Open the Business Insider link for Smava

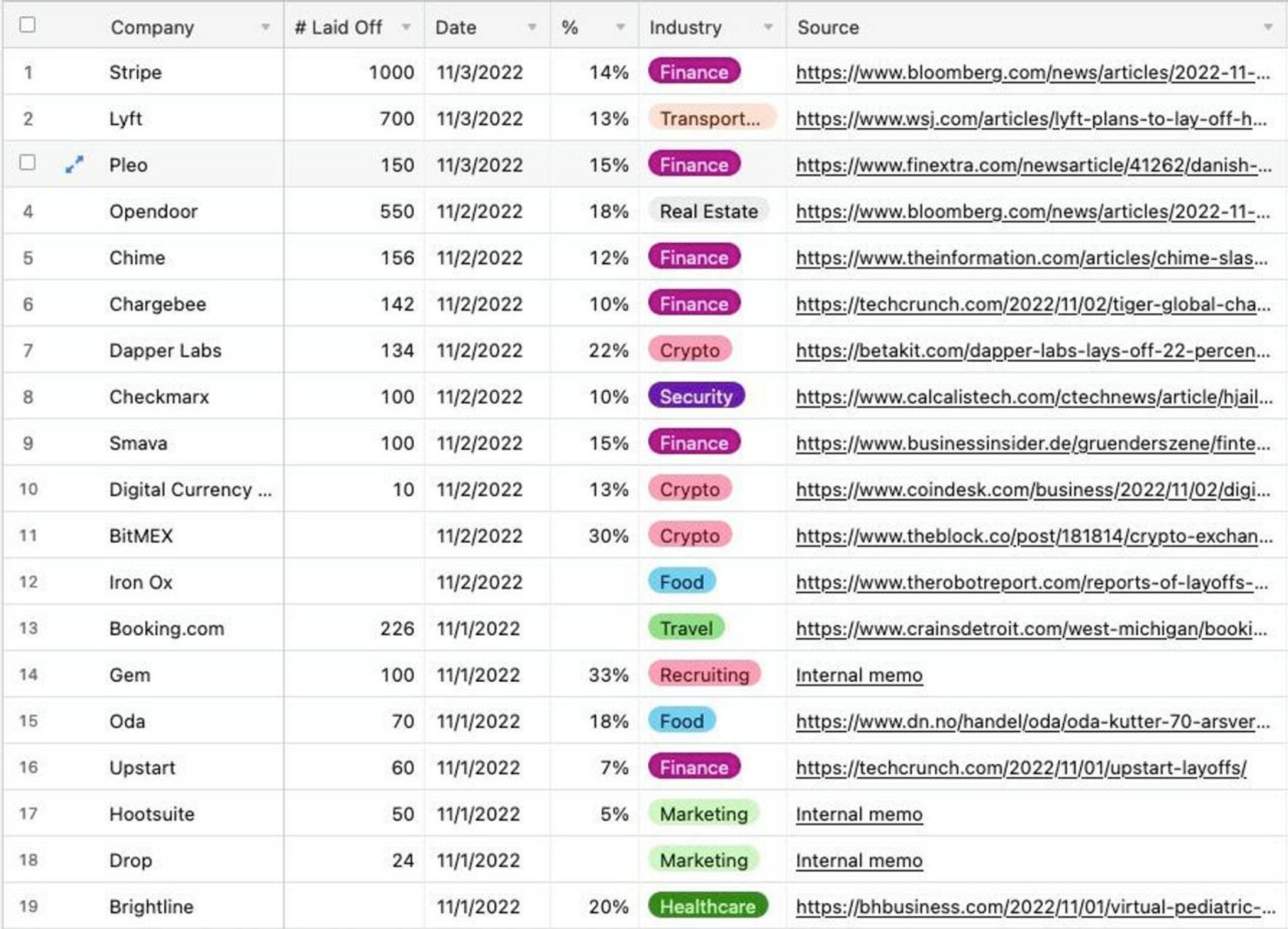pos(1033,444)
